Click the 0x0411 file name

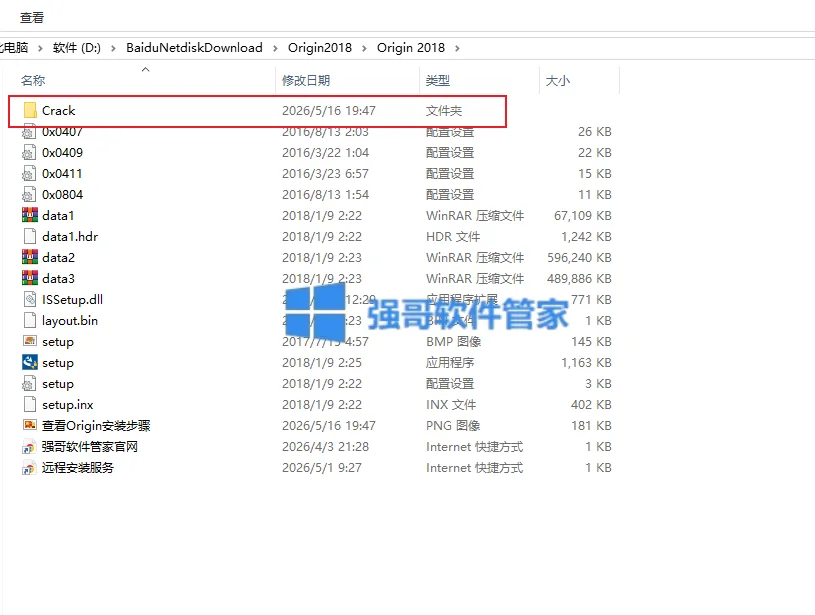pos(62,173)
